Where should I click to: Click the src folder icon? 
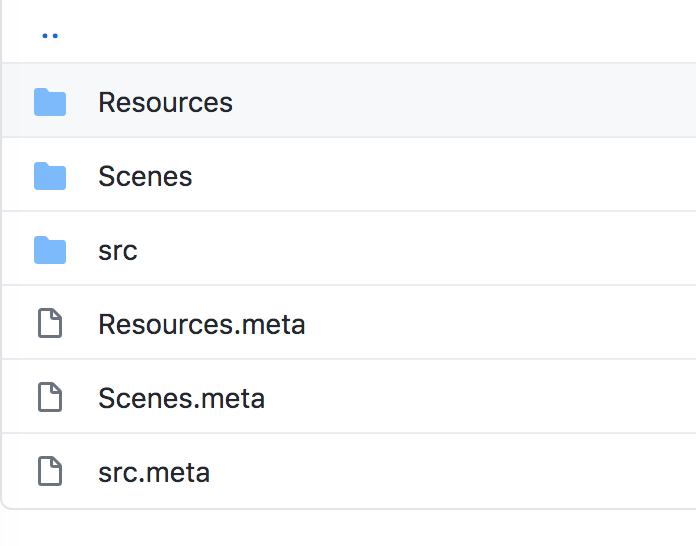point(50,250)
